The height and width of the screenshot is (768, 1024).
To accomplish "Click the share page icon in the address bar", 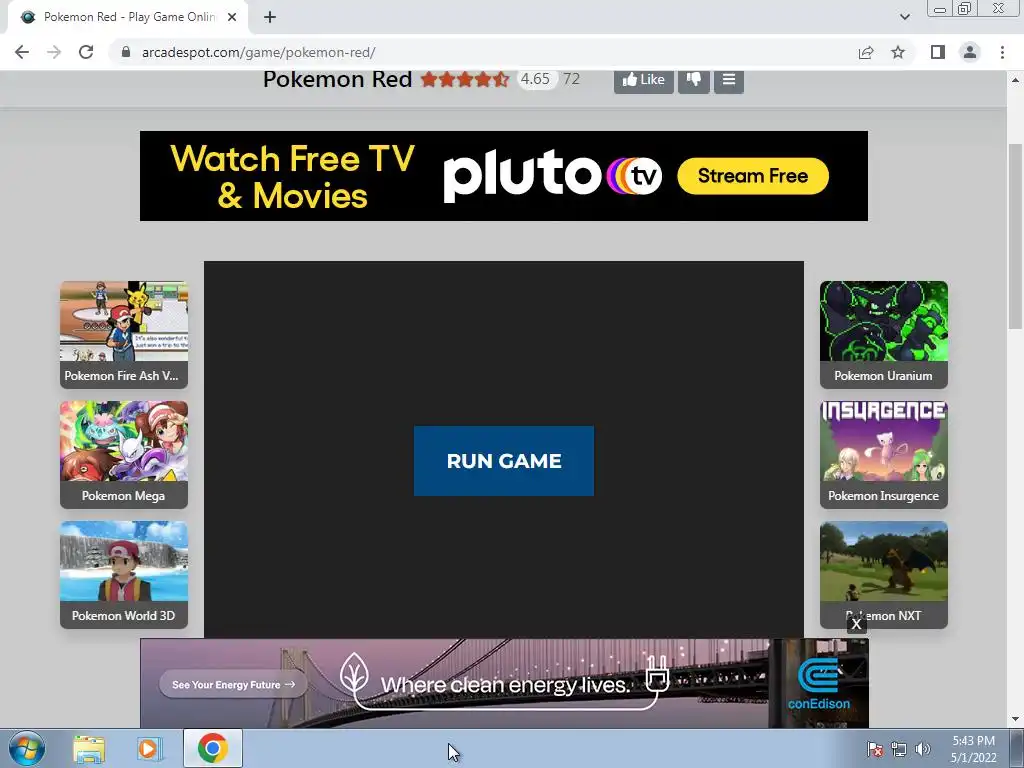I will coord(866,52).
